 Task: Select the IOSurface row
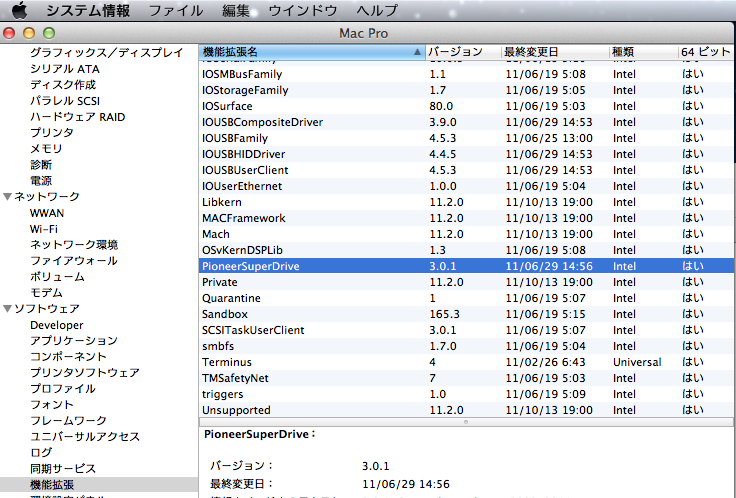[x=466, y=106]
